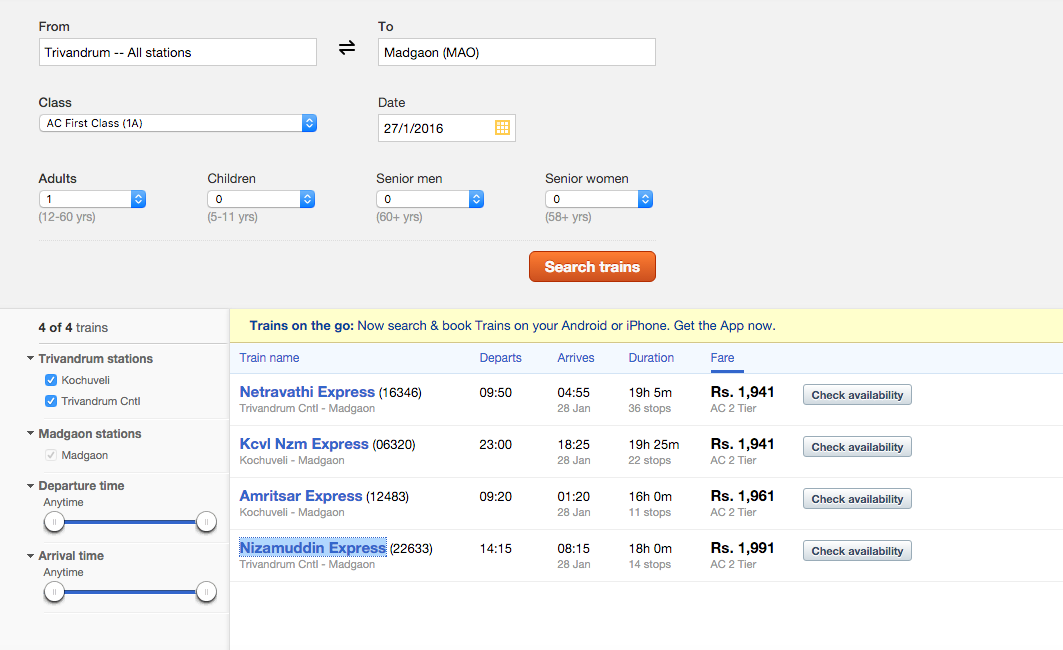Click the Search trains button
This screenshot has height=650, width=1063.
point(592,267)
